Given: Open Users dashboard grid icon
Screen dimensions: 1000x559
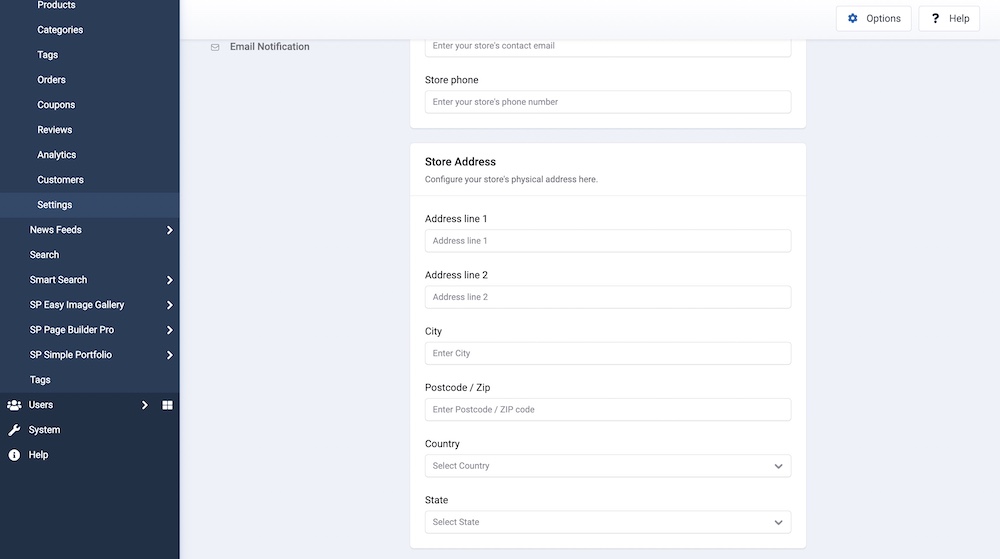Looking at the screenshot, I should (167, 405).
